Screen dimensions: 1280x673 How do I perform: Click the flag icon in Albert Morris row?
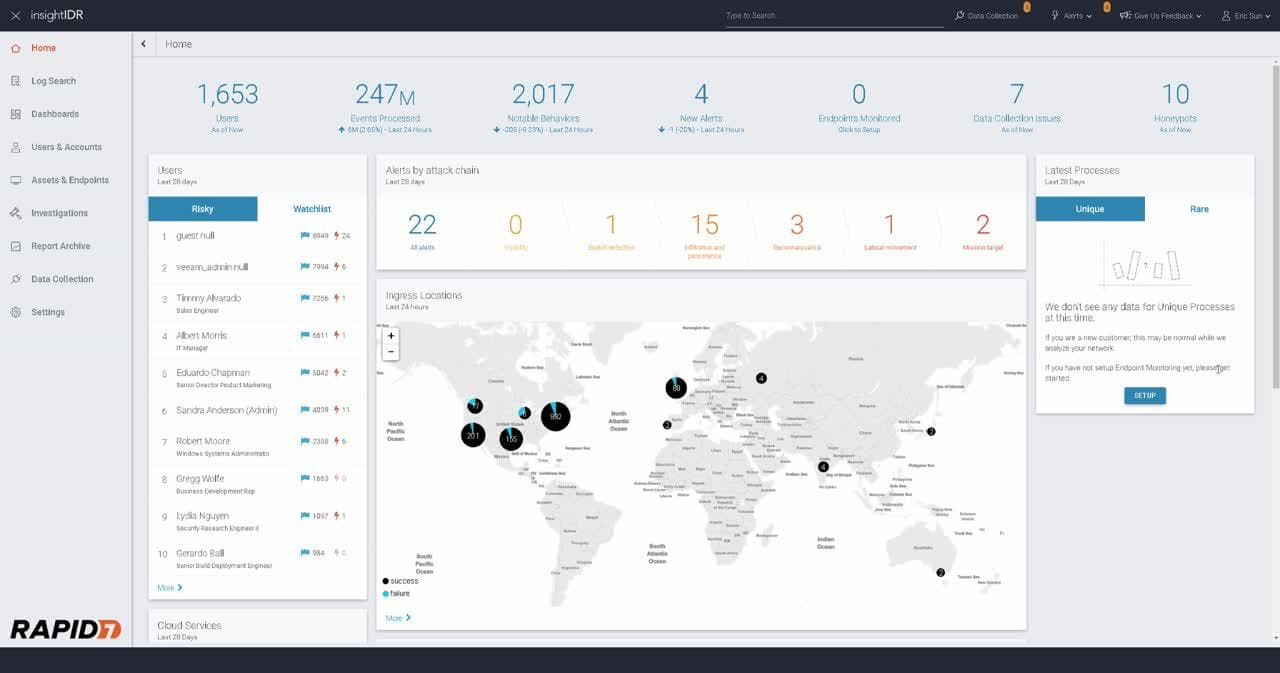(305, 336)
